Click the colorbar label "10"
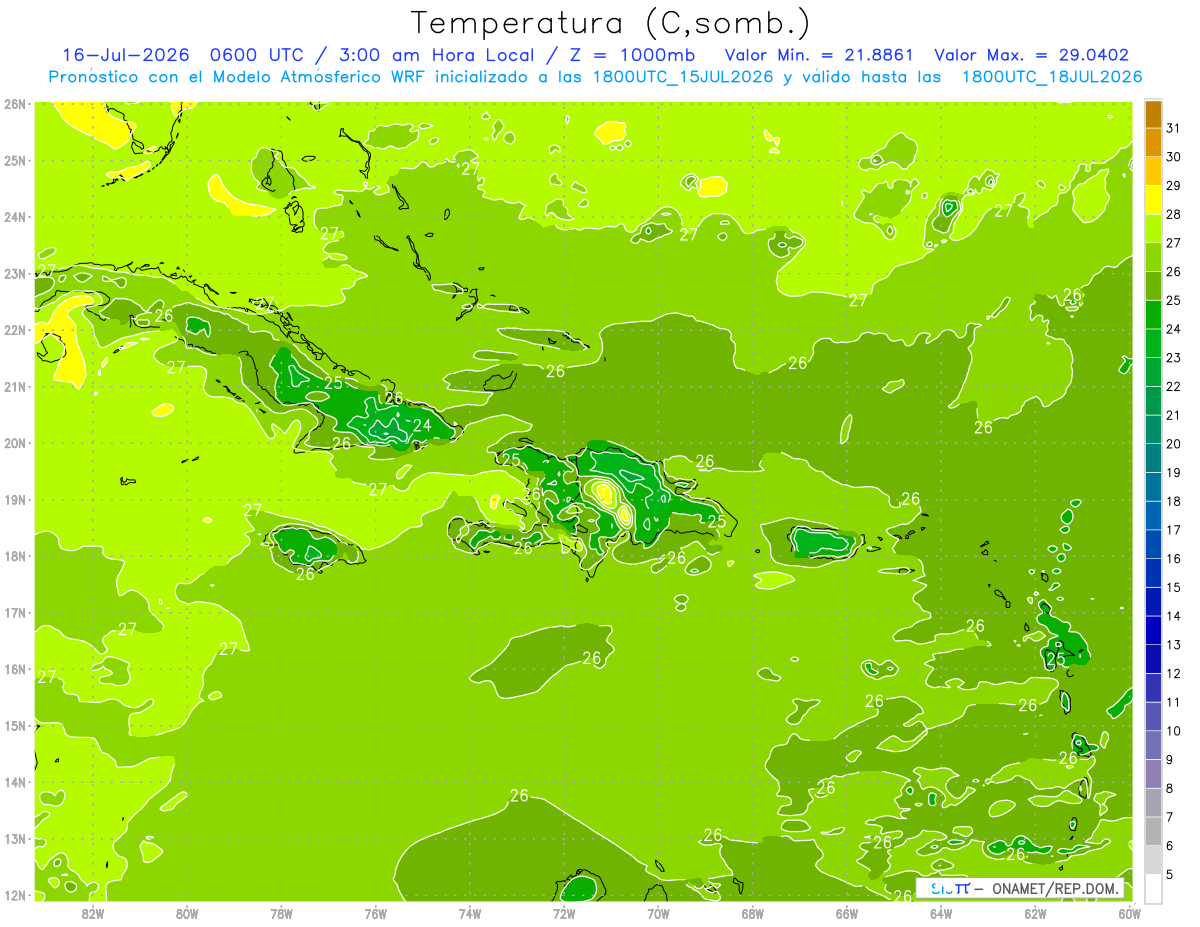This screenshot has width=1200, height=927. pyautogui.click(x=1174, y=731)
